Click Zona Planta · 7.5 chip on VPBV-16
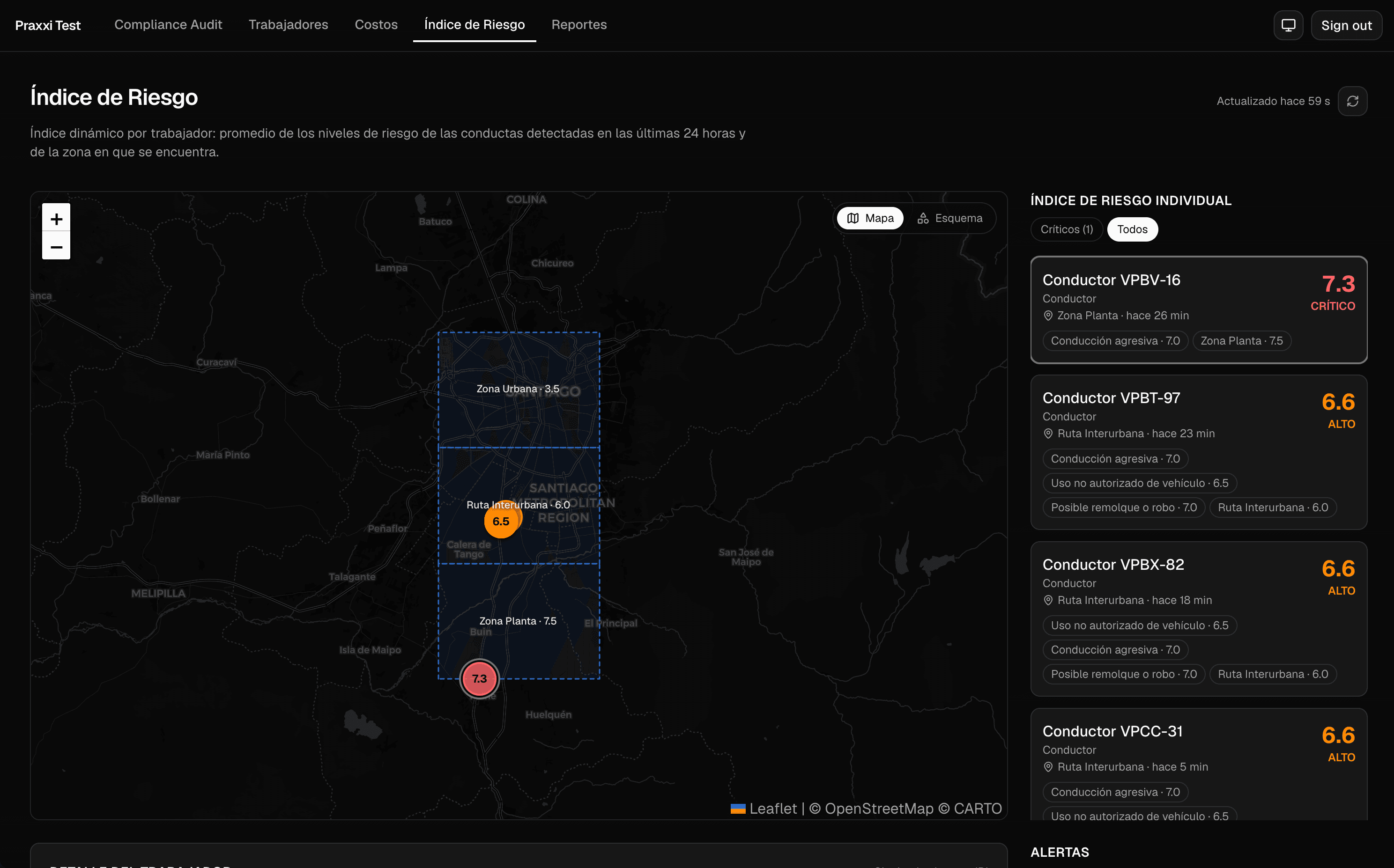The height and width of the screenshot is (868, 1394). (1241, 341)
